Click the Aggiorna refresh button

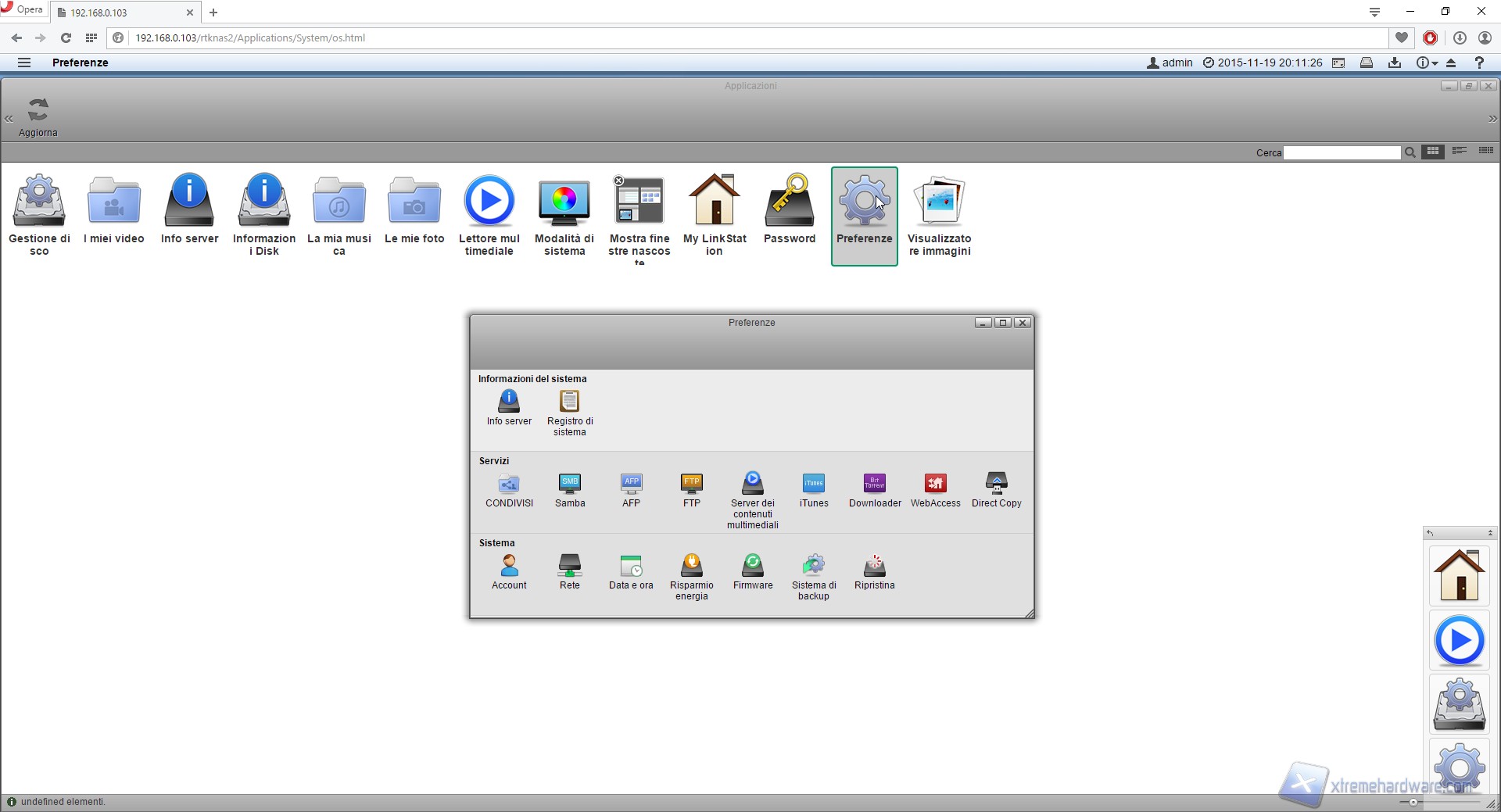[38, 117]
